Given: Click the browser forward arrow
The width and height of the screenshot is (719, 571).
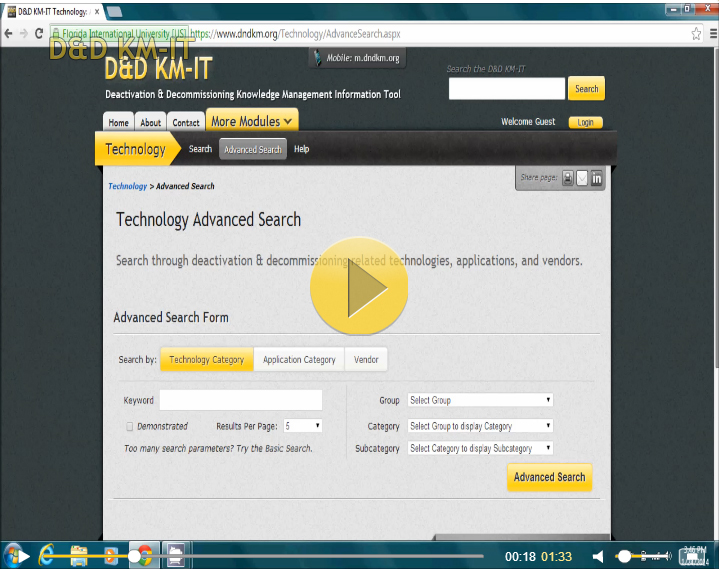Looking at the screenshot, I should click(24, 33).
